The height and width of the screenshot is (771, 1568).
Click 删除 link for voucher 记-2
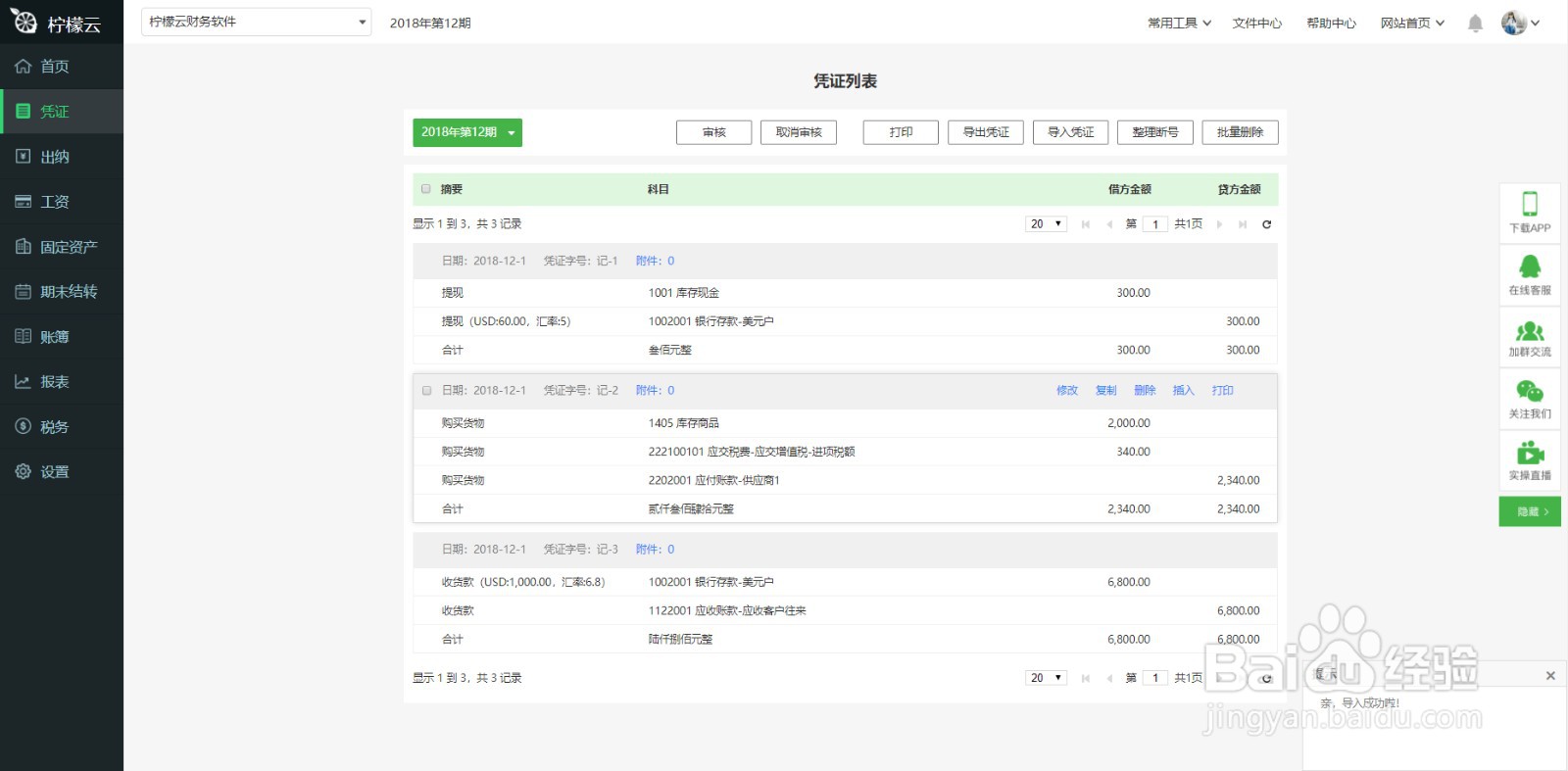(x=1145, y=390)
